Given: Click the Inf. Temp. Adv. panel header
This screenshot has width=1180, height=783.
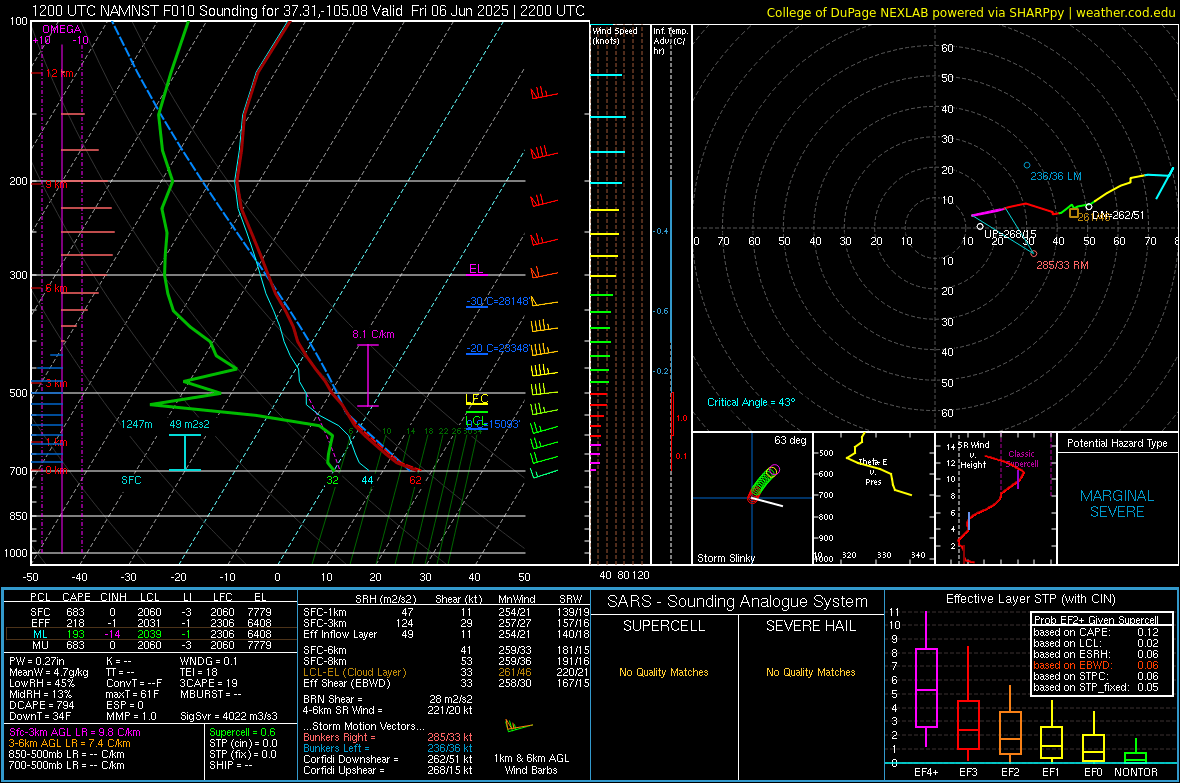Looking at the screenshot, I should click(670, 41).
